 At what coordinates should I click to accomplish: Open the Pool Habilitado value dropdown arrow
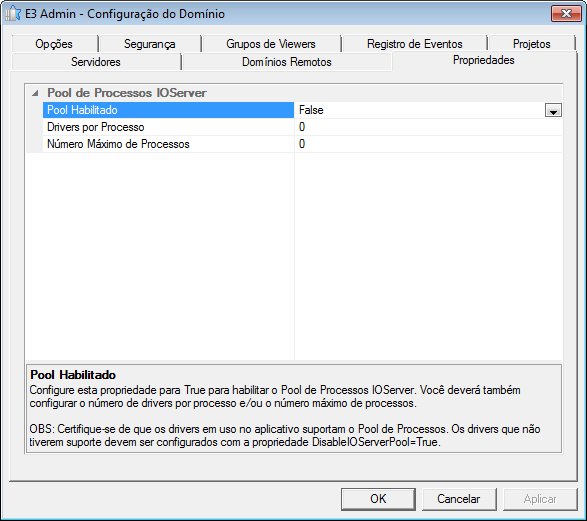[x=553, y=110]
